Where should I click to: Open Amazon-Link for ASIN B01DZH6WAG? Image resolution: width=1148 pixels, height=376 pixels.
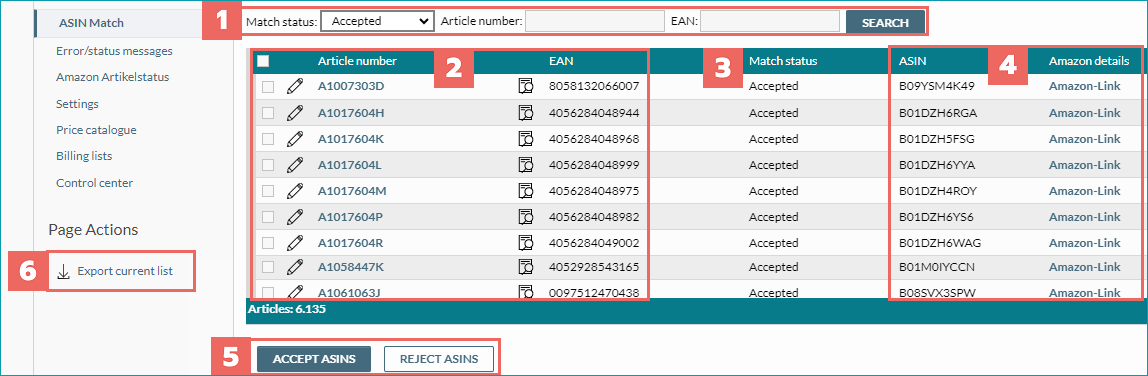point(1084,243)
